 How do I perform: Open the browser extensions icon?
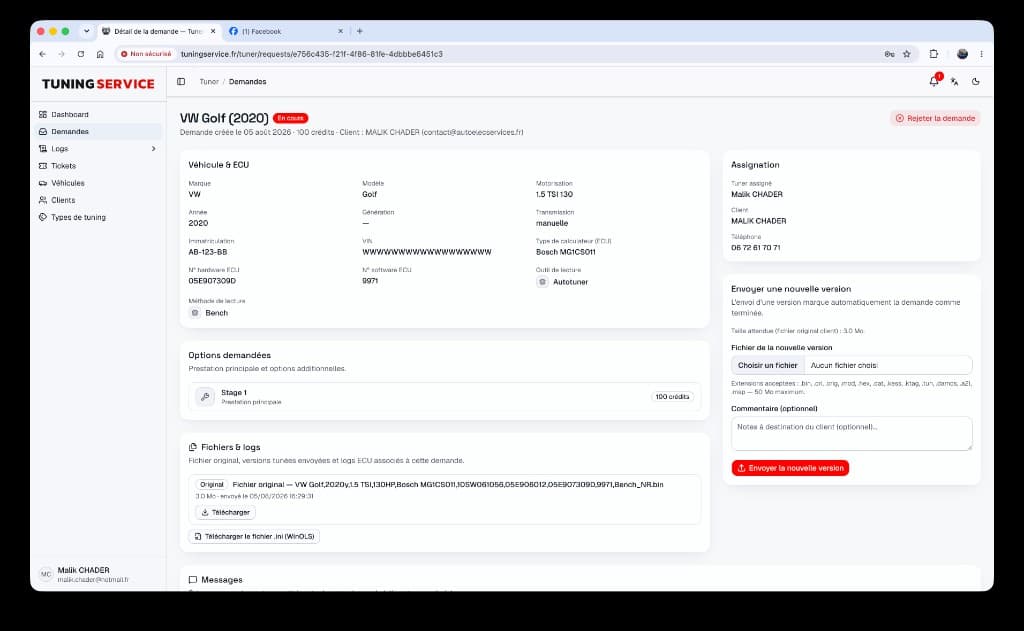coord(934,54)
